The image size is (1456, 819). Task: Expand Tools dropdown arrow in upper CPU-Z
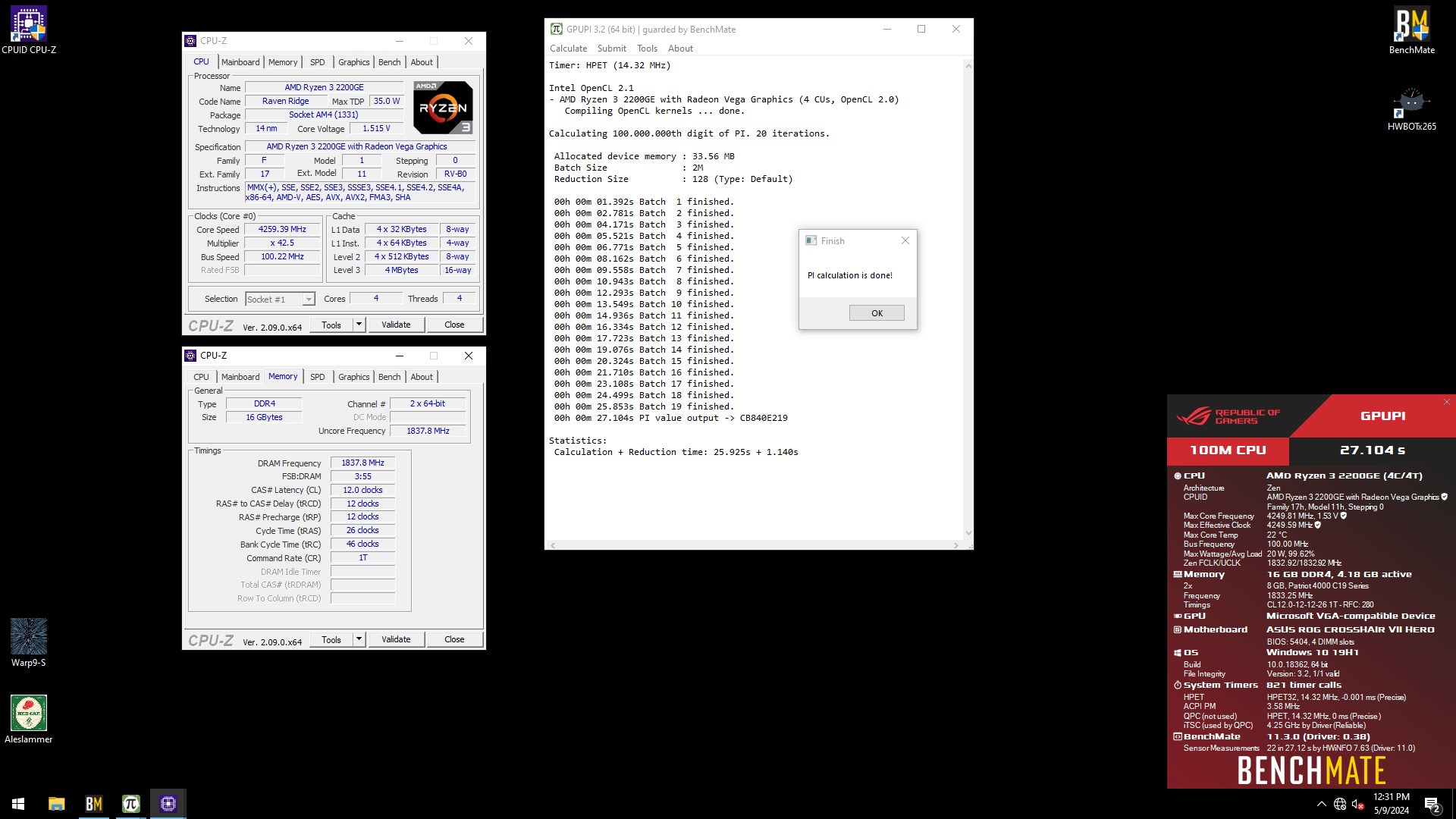tap(359, 325)
